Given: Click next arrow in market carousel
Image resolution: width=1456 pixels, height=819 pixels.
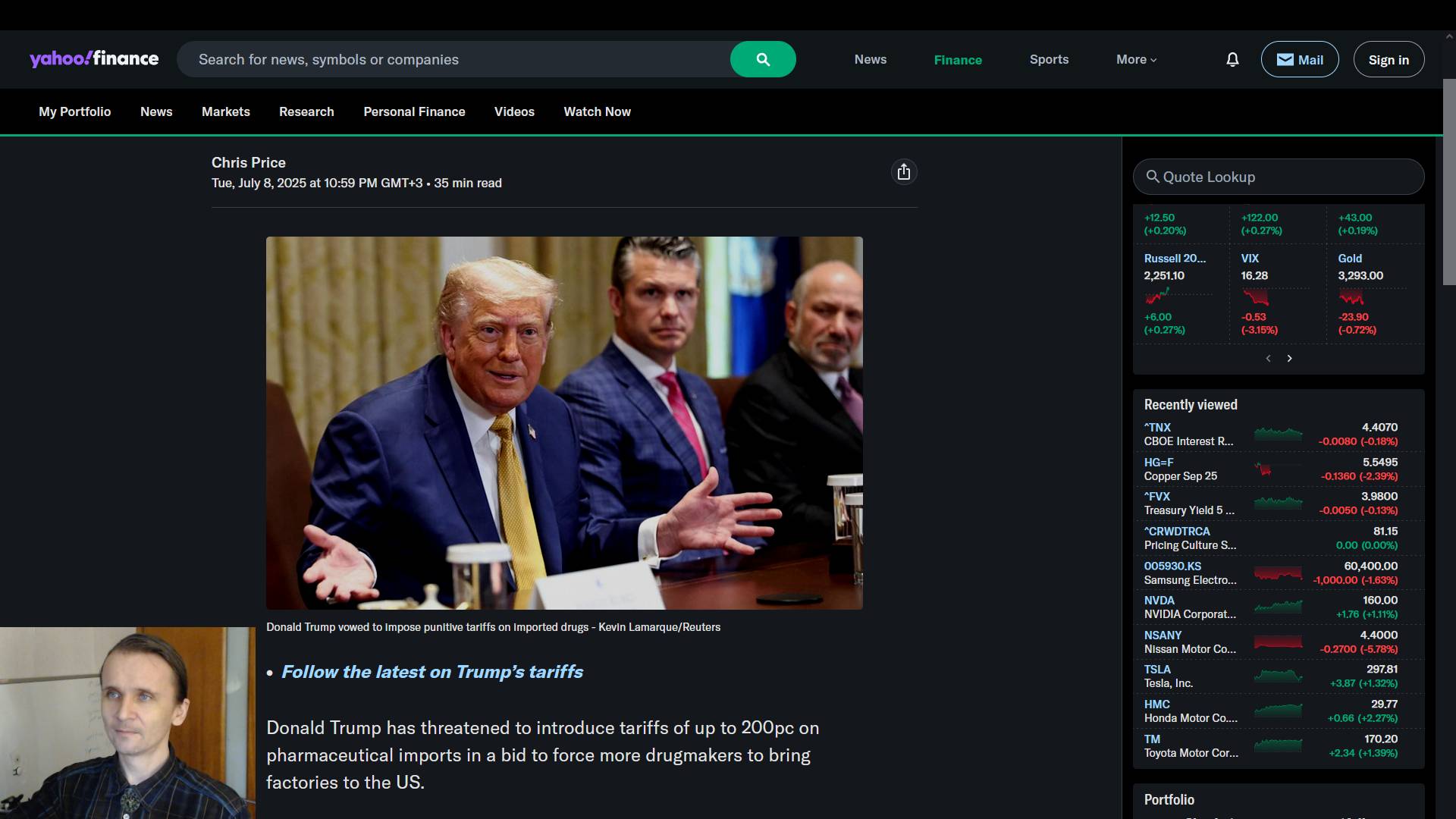Looking at the screenshot, I should tap(1289, 358).
